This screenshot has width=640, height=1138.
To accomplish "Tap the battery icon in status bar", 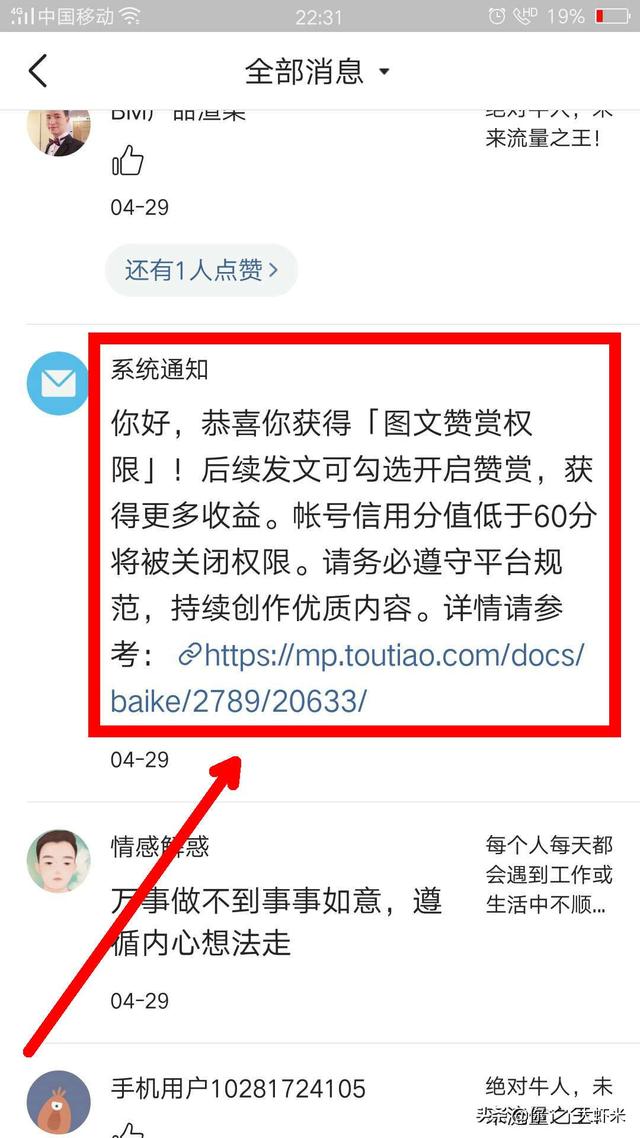I will click(611, 15).
